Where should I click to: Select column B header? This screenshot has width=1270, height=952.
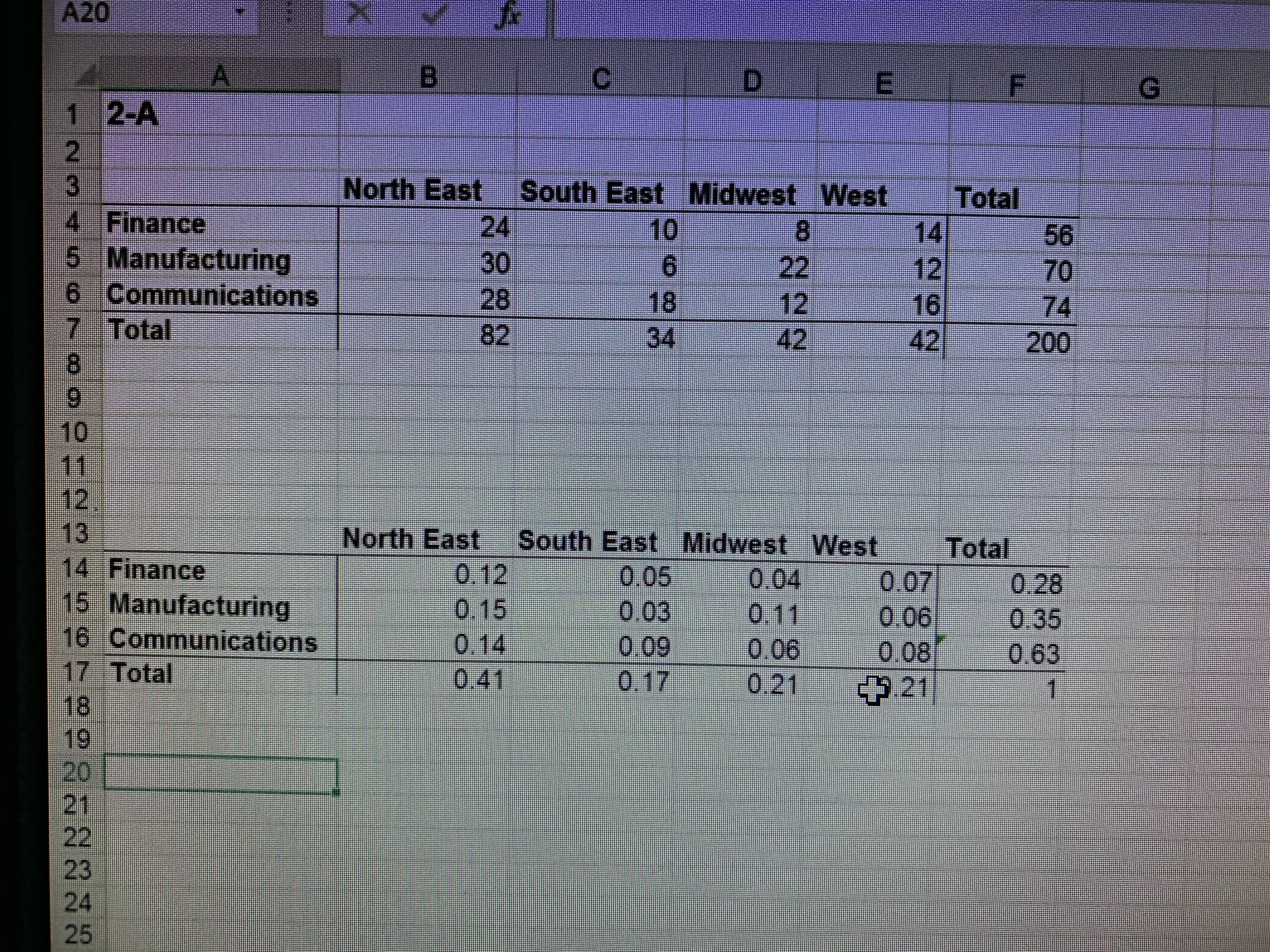click(428, 78)
